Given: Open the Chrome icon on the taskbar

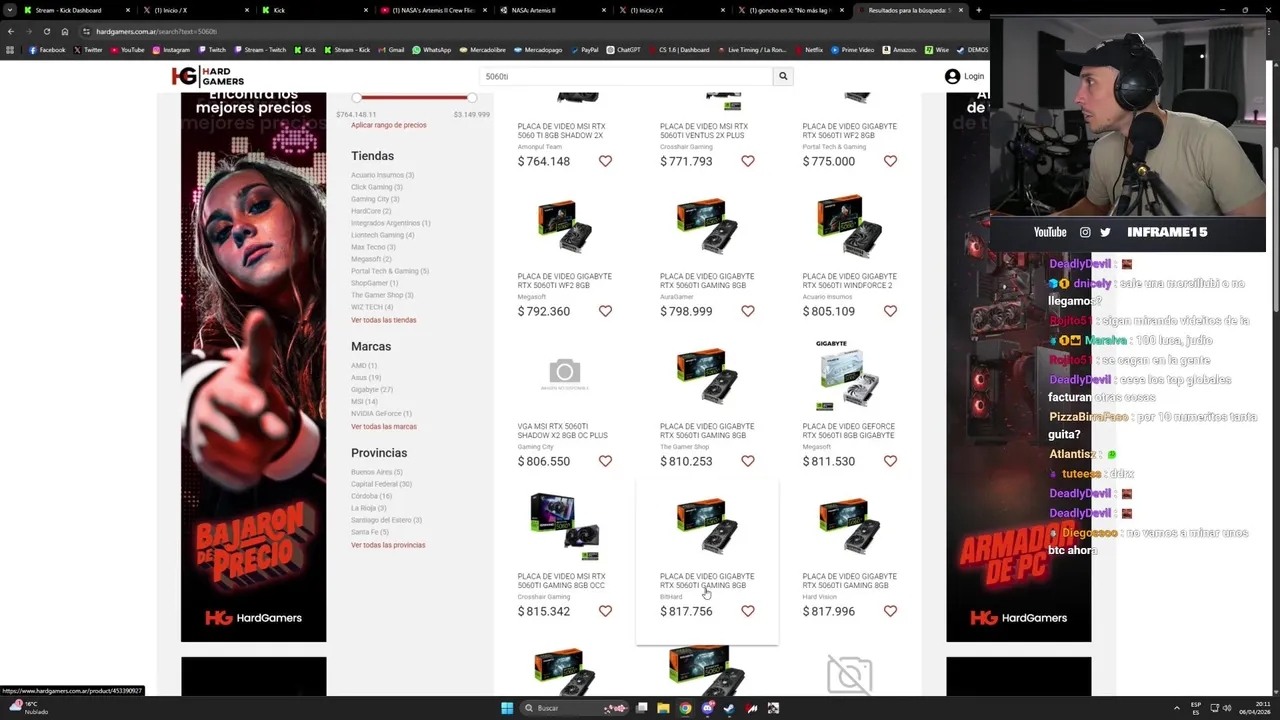Looking at the screenshot, I should click(685, 708).
